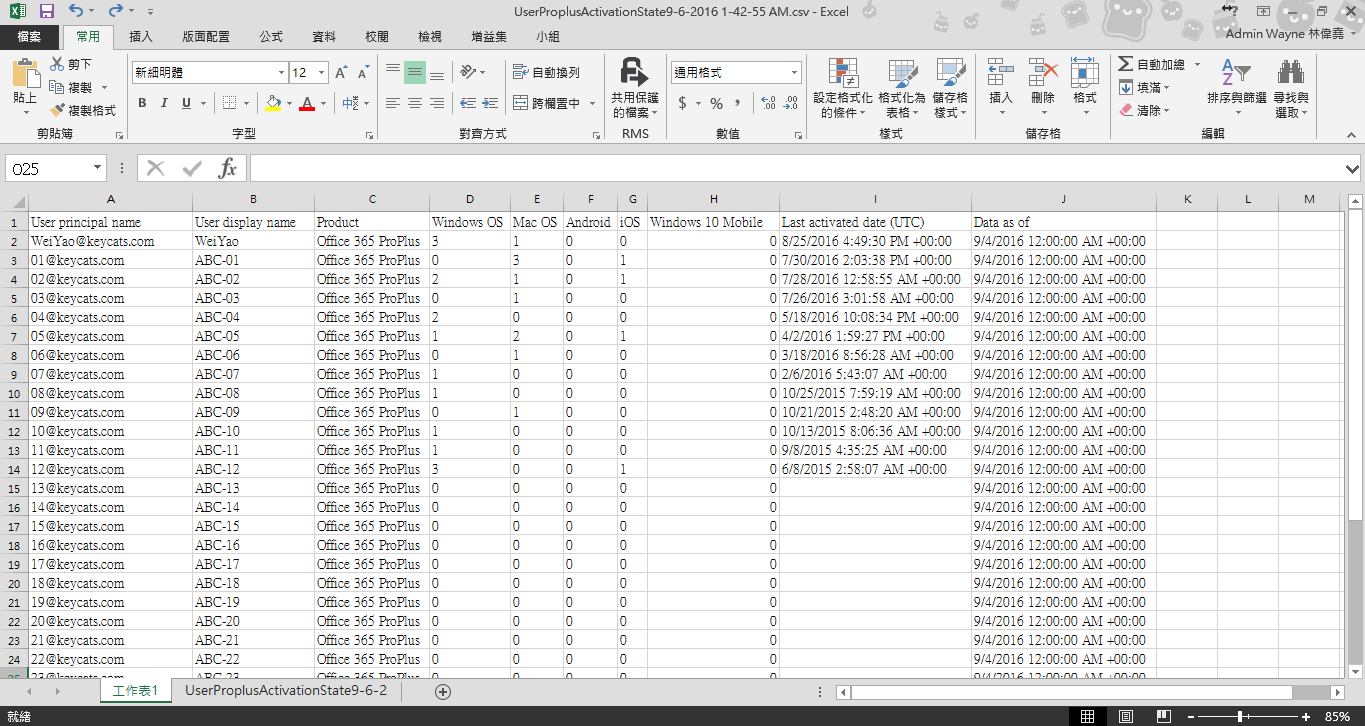This screenshot has width=1365, height=726.
Task: Expand the Name Box dropdown arrow
Action: 97,169
